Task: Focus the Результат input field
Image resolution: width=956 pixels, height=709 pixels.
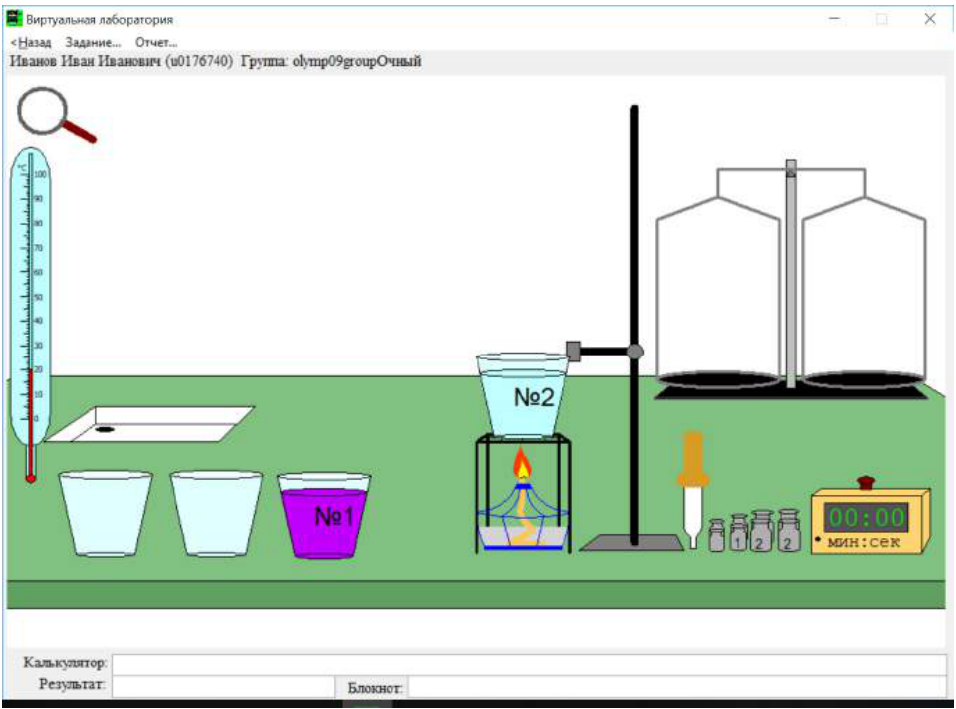Action: pos(224,686)
